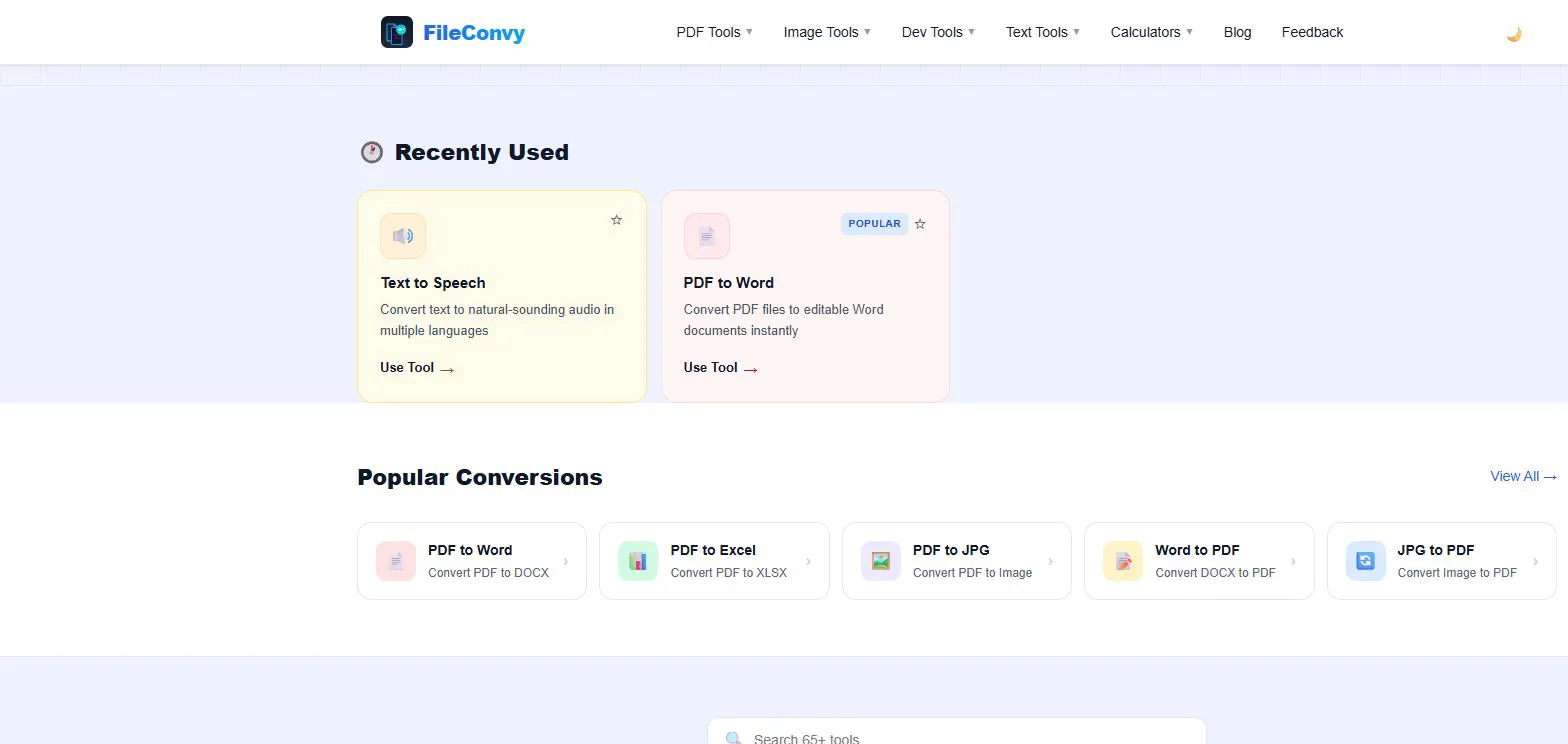Click 'Convert DOCX to PDF' subtitle
The height and width of the screenshot is (744, 1568).
tap(1215, 573)
